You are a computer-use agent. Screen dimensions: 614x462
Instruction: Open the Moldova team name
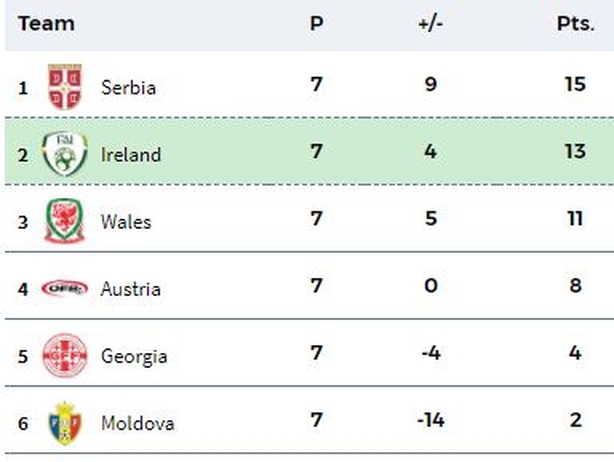pos(137,424)
